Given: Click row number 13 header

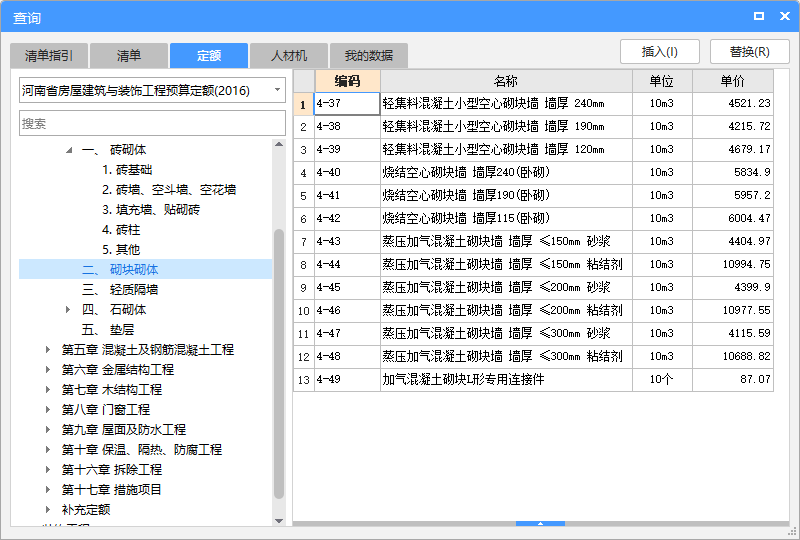Looking at the screenshot, I should coord(304,380).
